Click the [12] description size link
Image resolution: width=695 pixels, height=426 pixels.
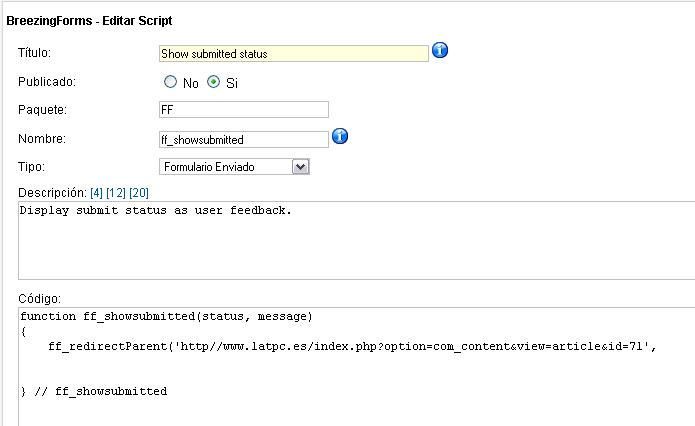[x=116, y=193]
